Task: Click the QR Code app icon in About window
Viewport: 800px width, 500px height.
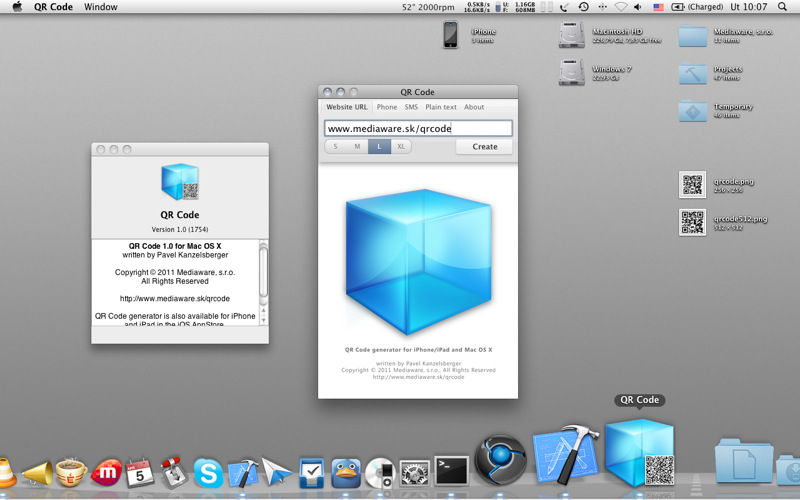Action: coord(180,182)
